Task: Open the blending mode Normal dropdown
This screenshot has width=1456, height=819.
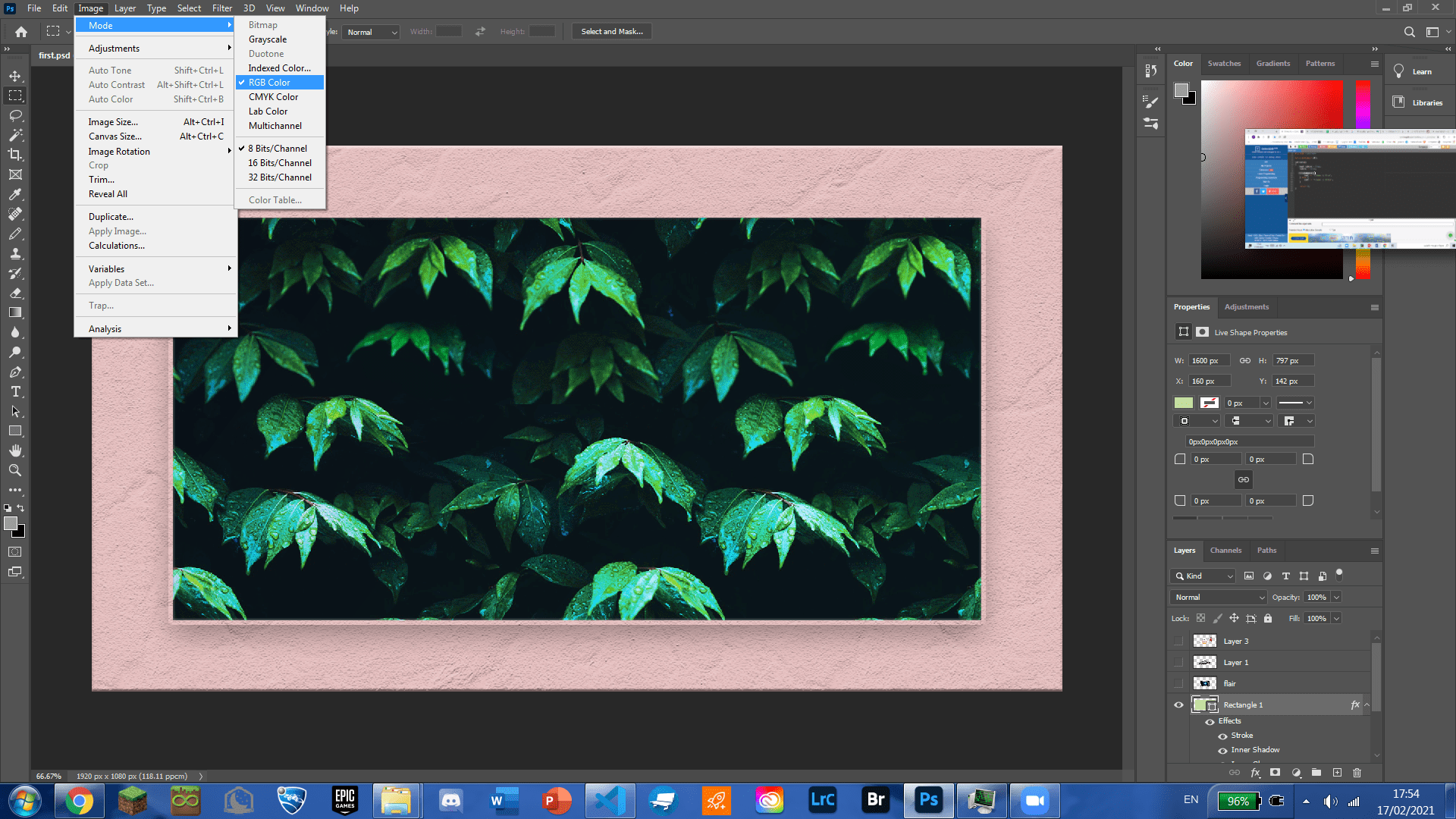Action: 1217,597
